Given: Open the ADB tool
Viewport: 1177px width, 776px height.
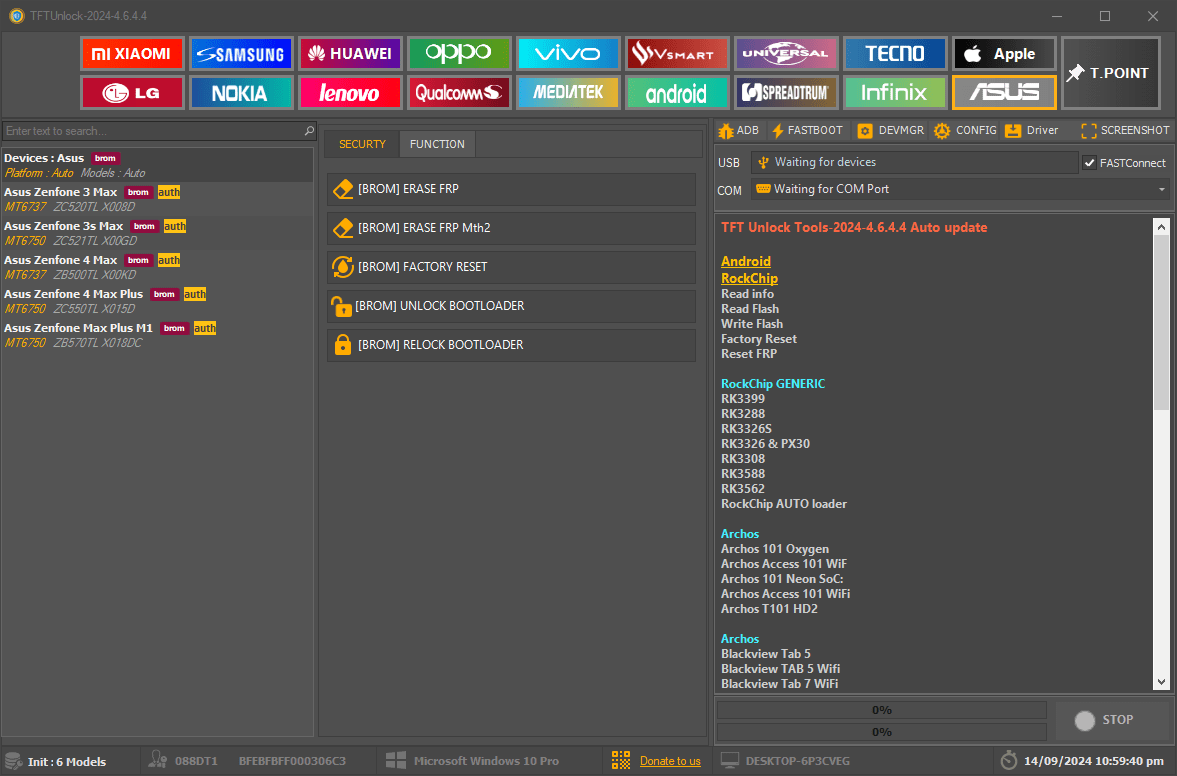Looking at the screenshot, I should [738, 130].
